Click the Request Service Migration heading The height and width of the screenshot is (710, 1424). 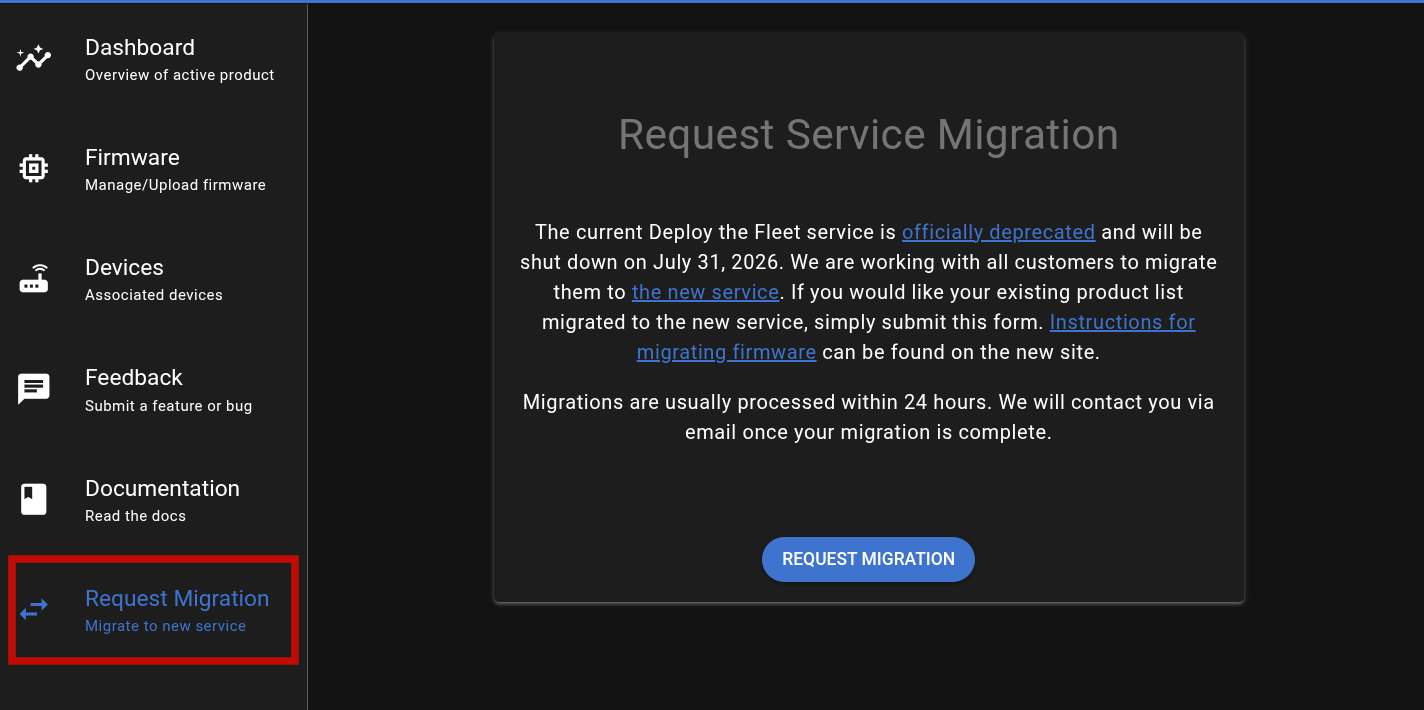tap(868, 134)
